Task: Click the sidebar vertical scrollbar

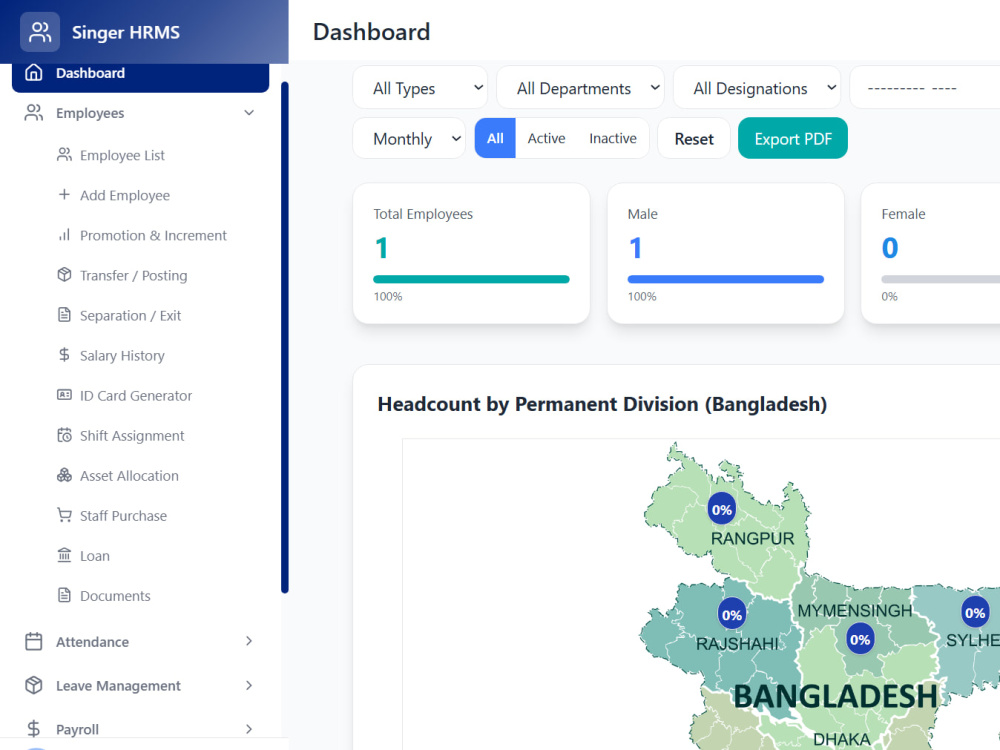Action: pyautogui.click(x=284, y=337)
